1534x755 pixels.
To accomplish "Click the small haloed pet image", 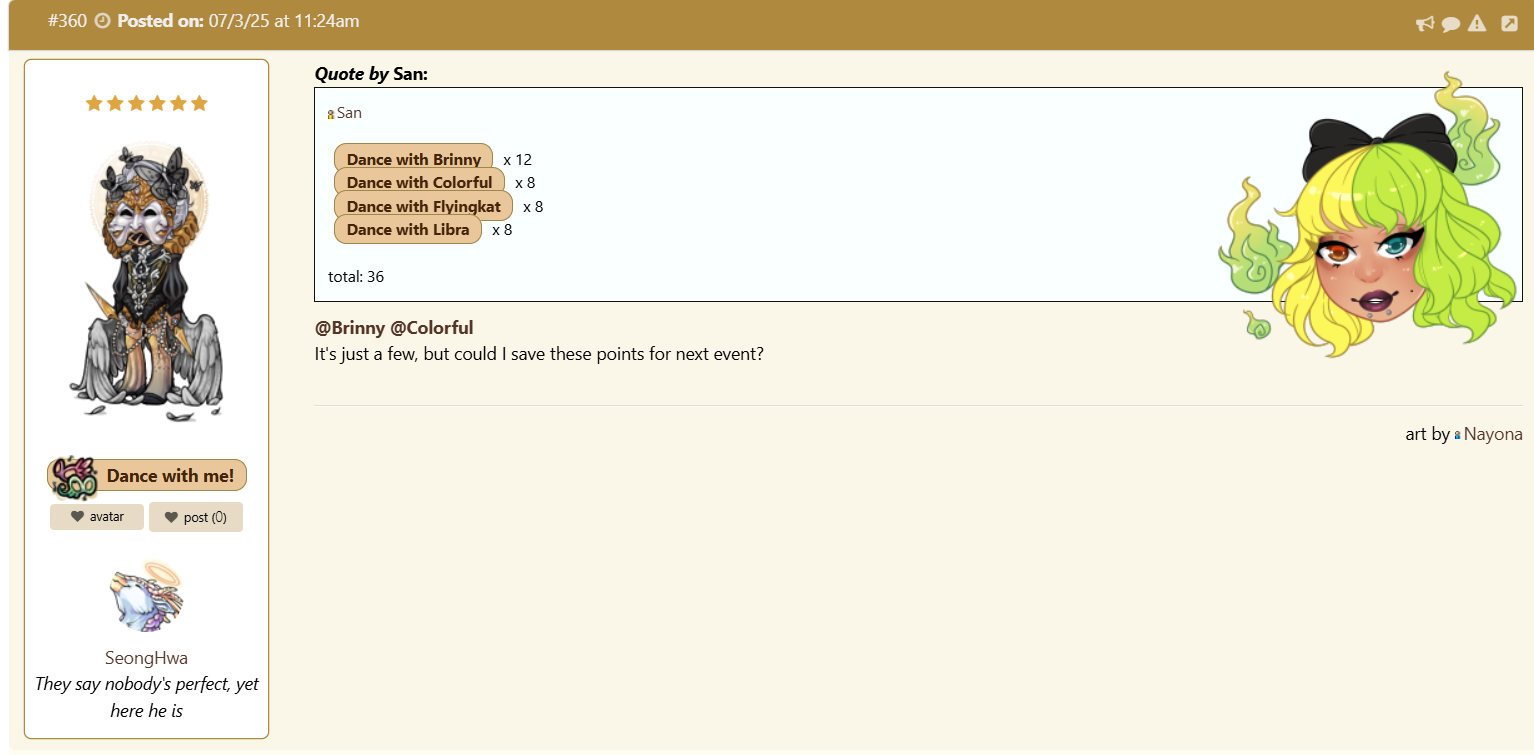I will (147, 597).
